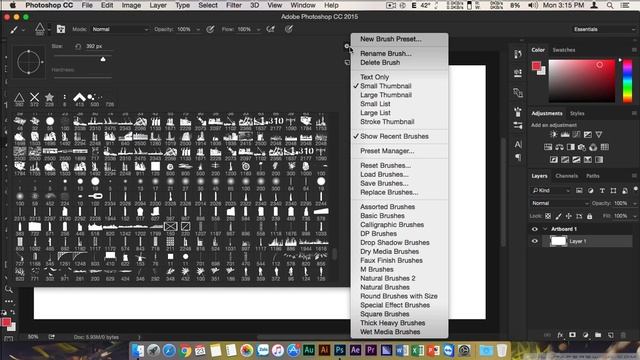Screen dimensions: 640x360
Task: Open After Effects from the Dock
Action: [356, 350]
